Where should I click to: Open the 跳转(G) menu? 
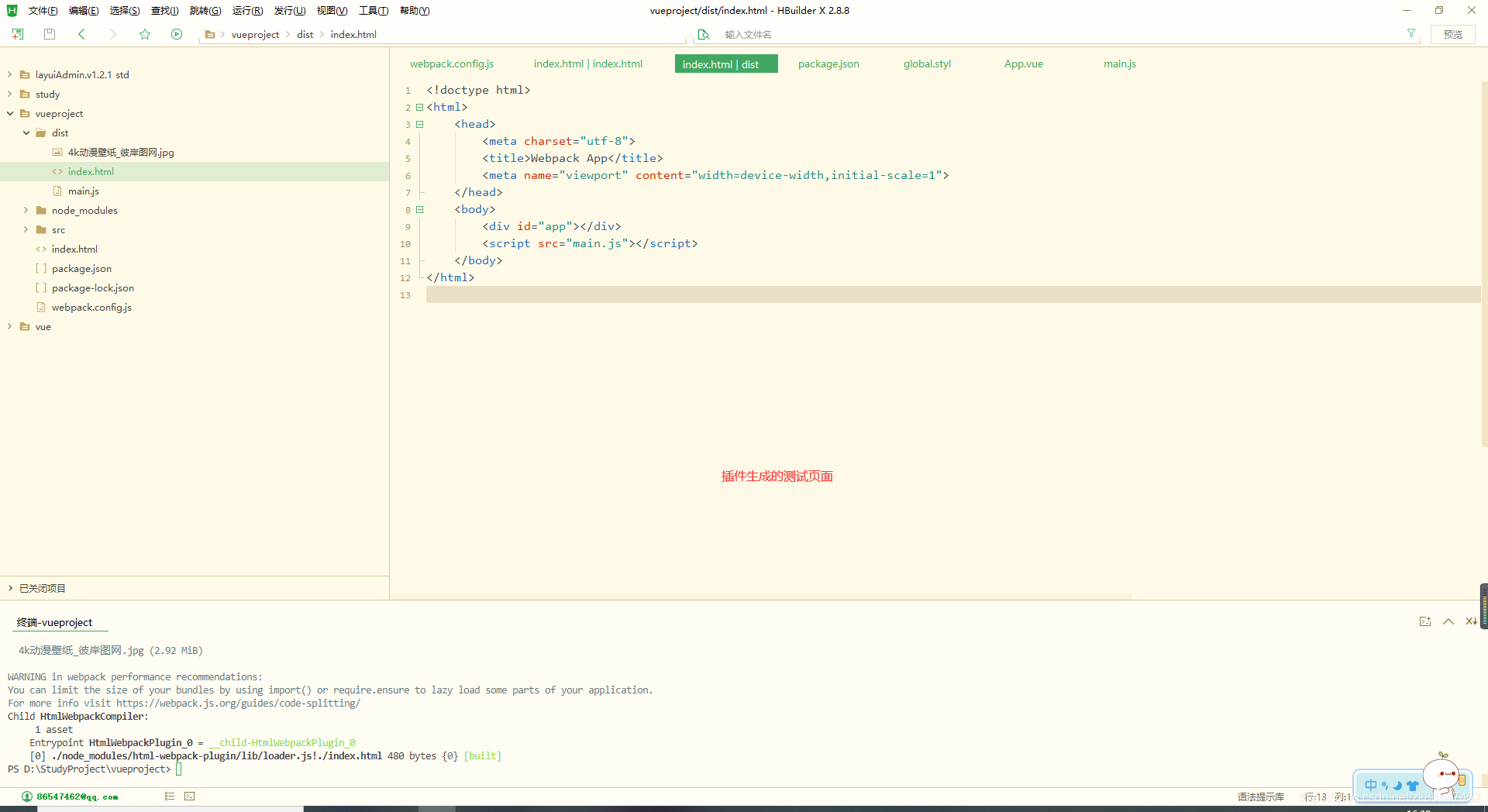pos(205,10)
